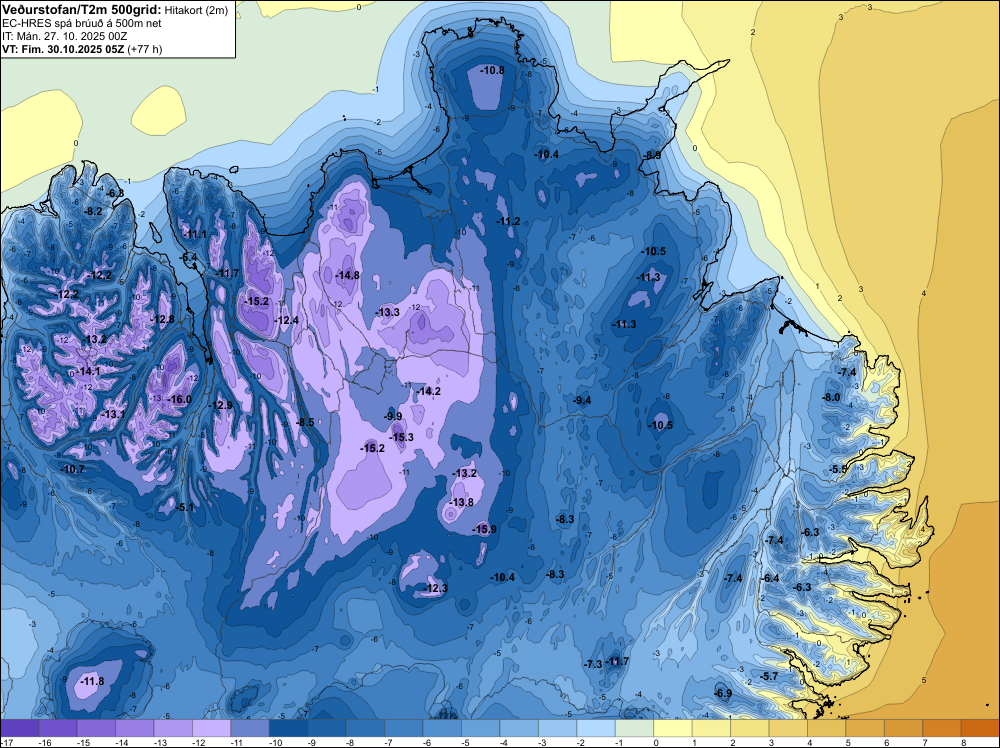Click the -8.9 temperature value
This screenshot has height=748, width=1000.
[651, 155]
